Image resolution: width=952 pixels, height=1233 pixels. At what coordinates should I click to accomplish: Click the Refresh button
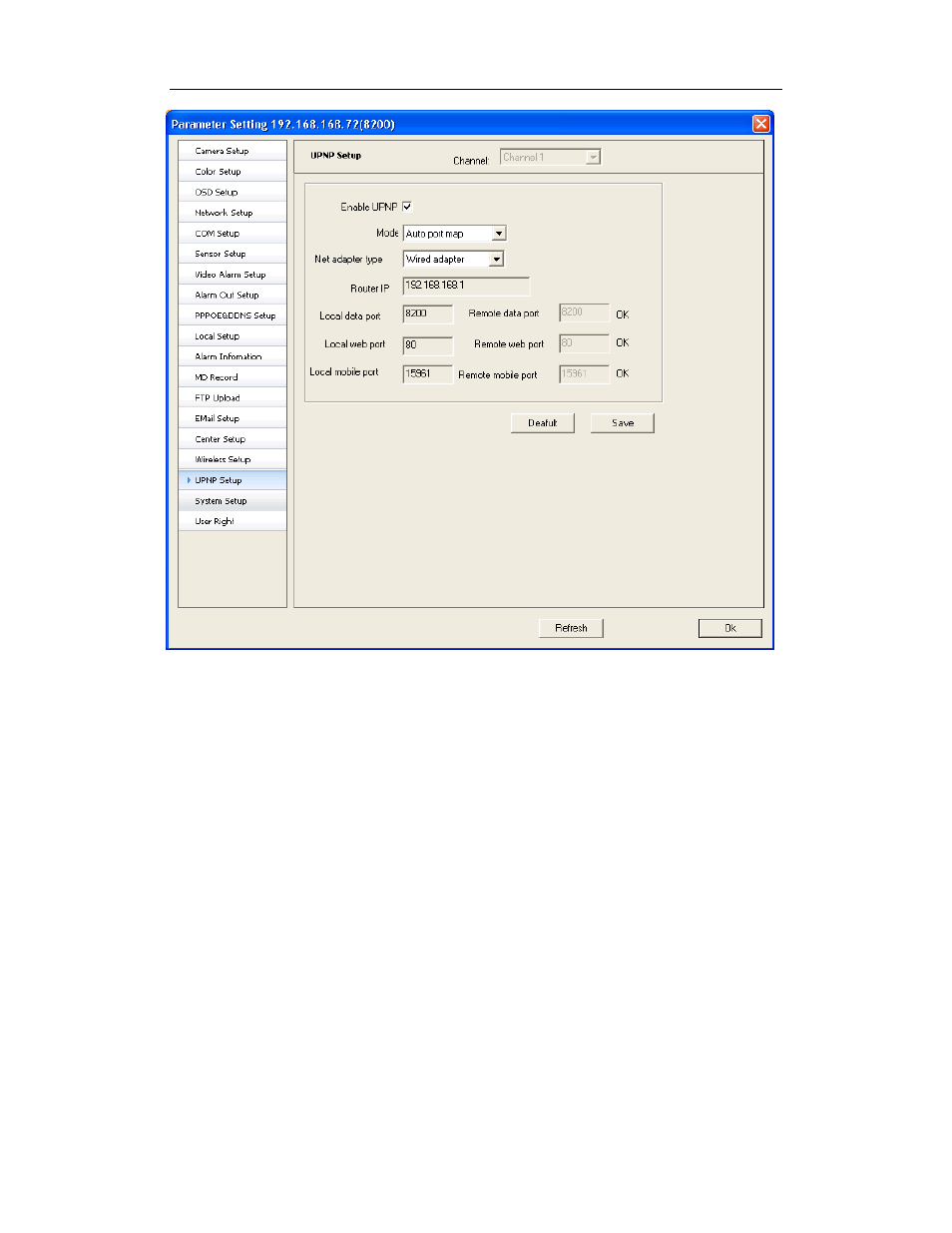click(x=571, y=628)
